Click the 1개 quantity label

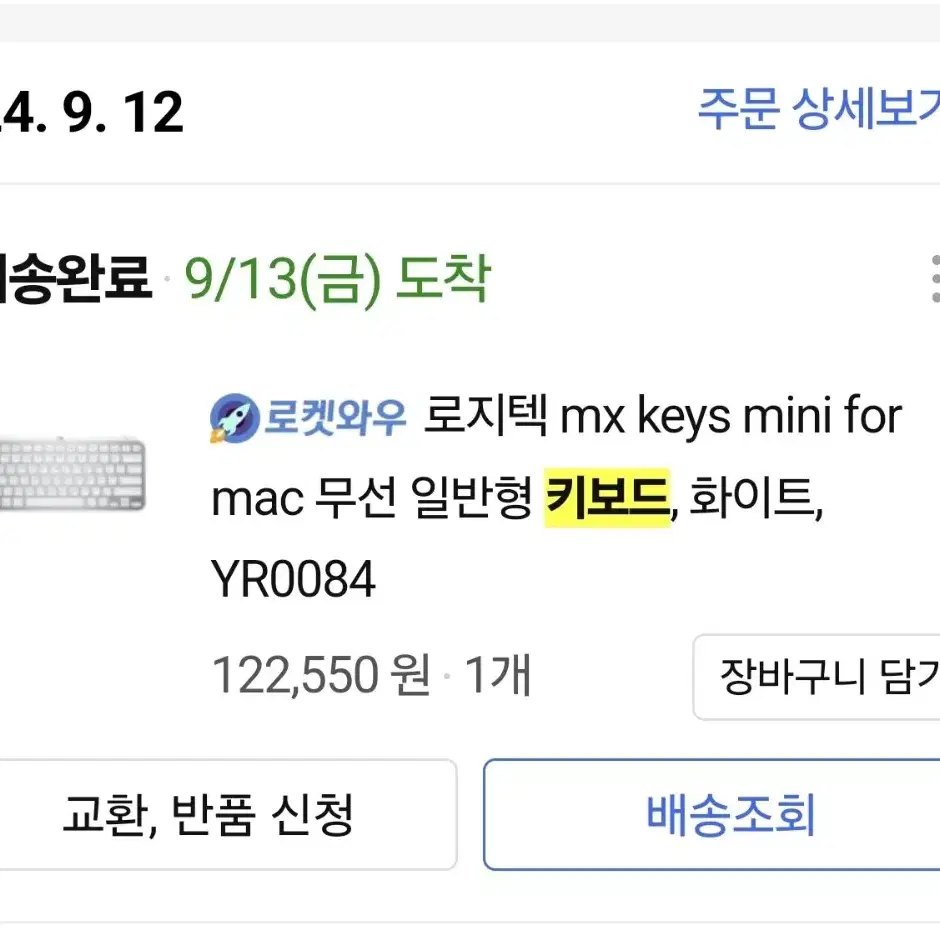click(x=498, y=676)
